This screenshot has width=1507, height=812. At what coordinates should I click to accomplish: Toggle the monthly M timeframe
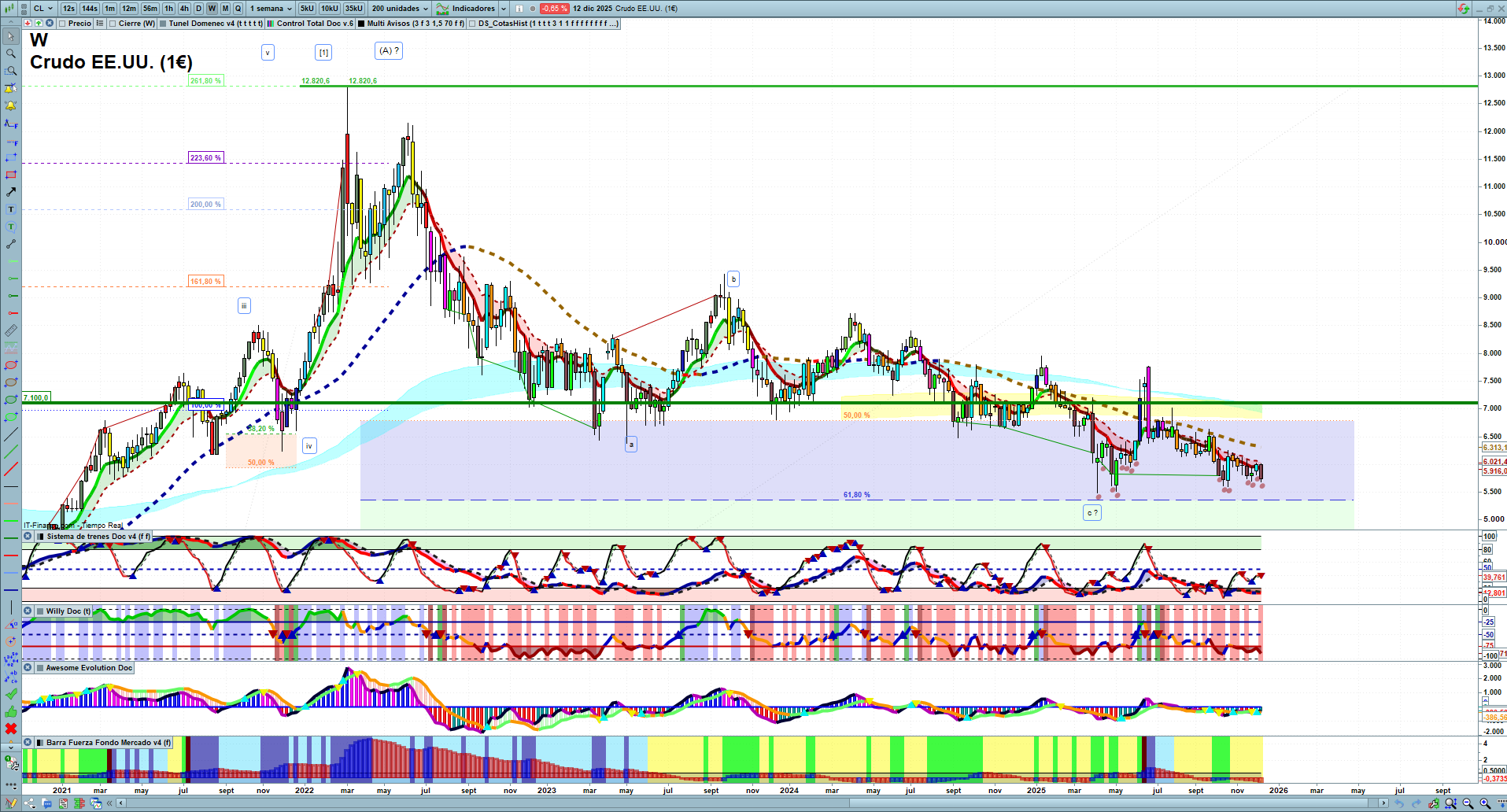click(225, 9)
